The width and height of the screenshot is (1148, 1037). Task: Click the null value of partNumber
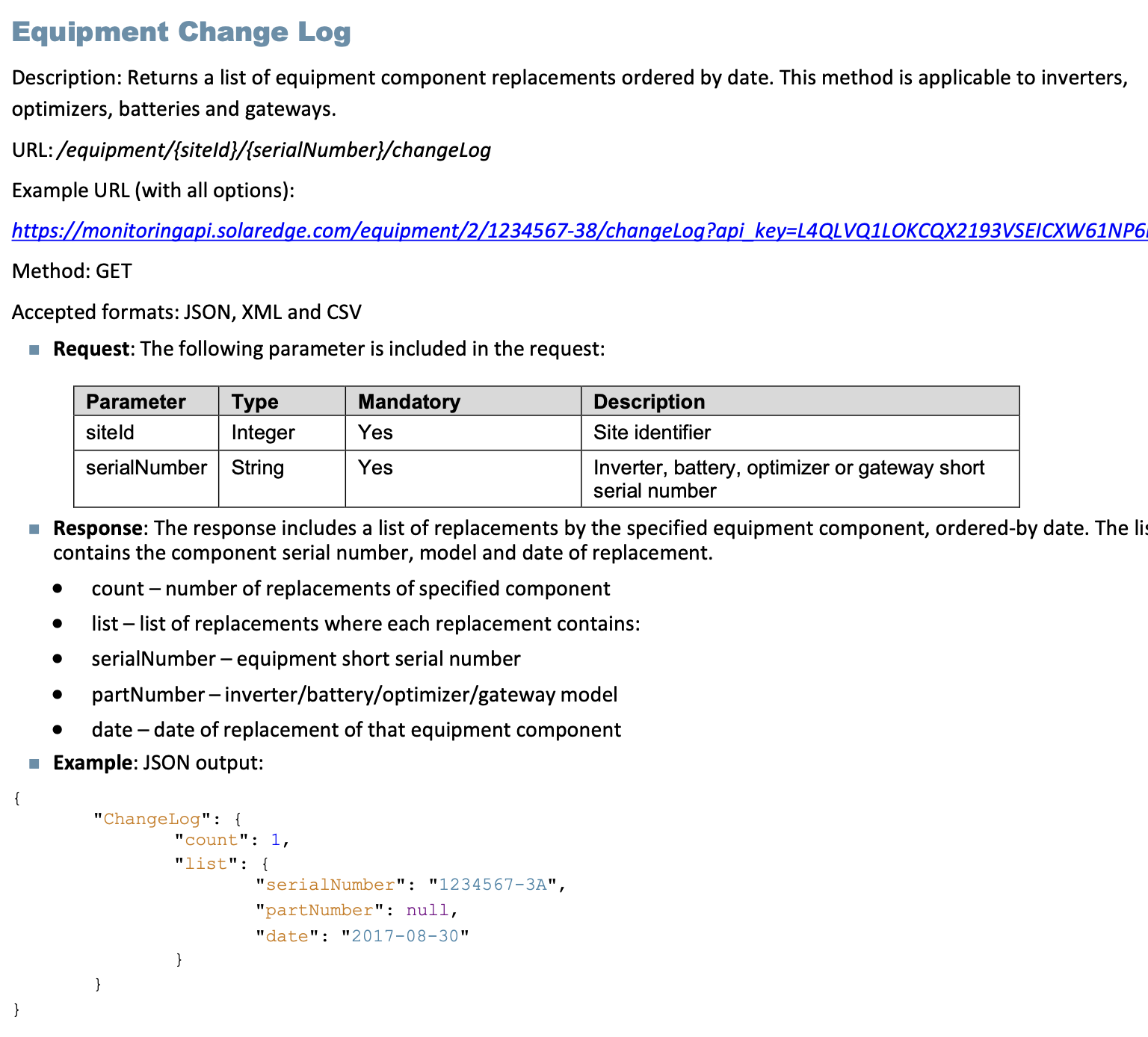[x=427, y=910]
